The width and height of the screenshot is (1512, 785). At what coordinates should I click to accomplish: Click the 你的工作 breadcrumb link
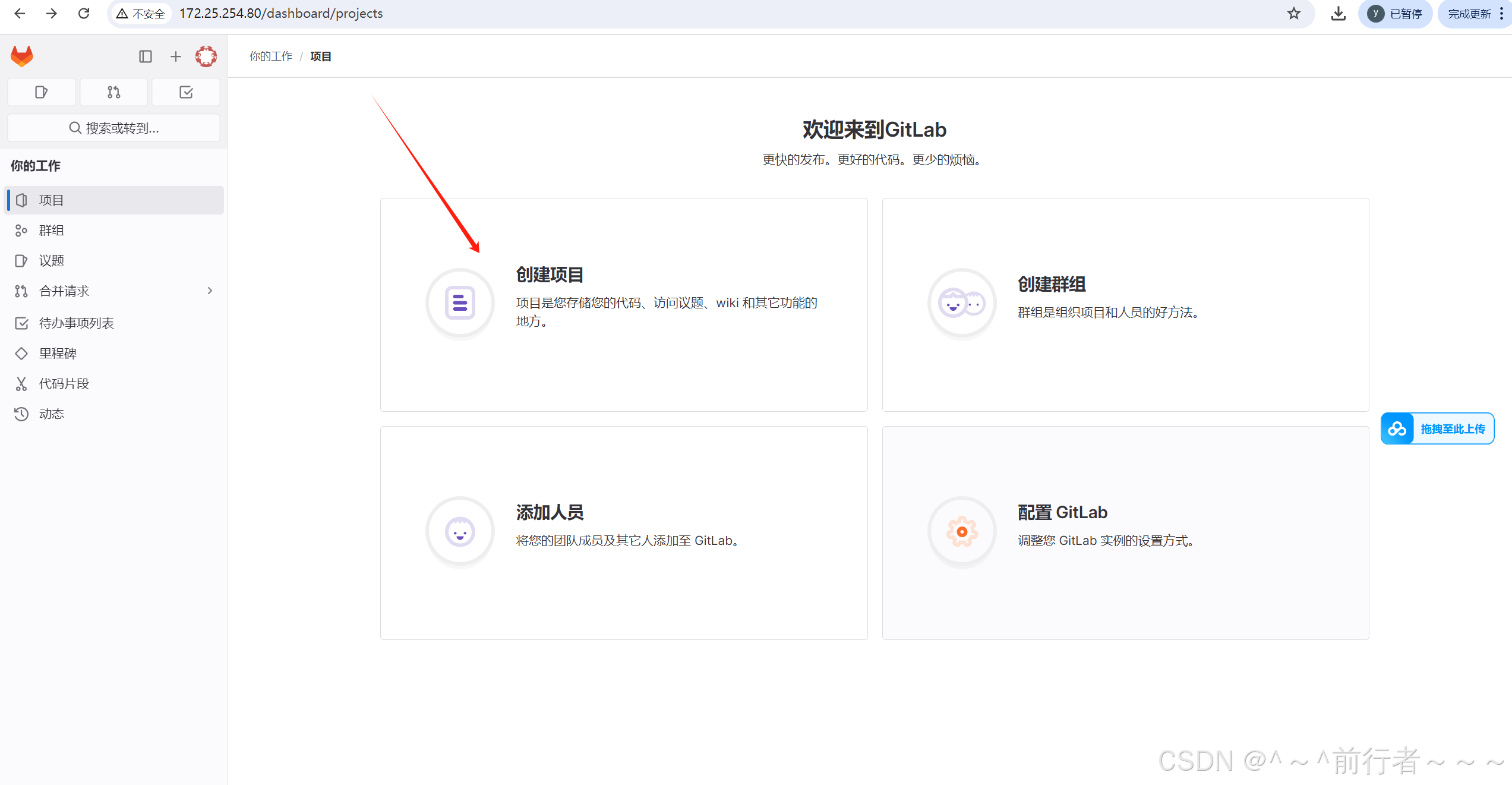tap(271, 56)
